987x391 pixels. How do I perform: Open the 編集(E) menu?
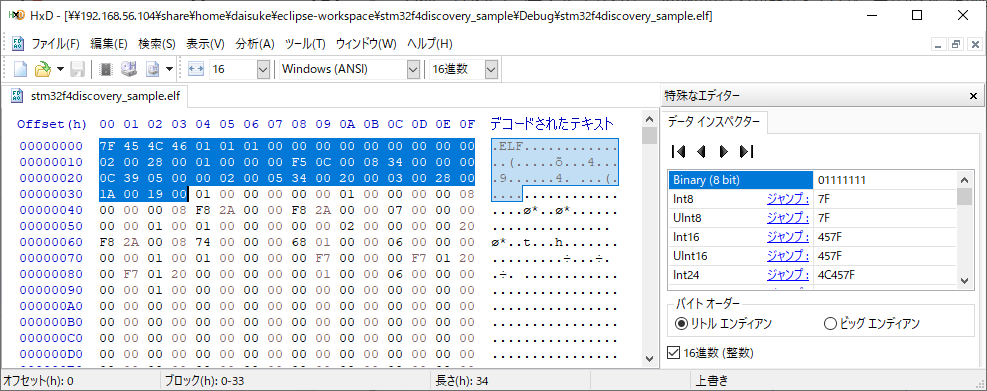tap(109, 44)
